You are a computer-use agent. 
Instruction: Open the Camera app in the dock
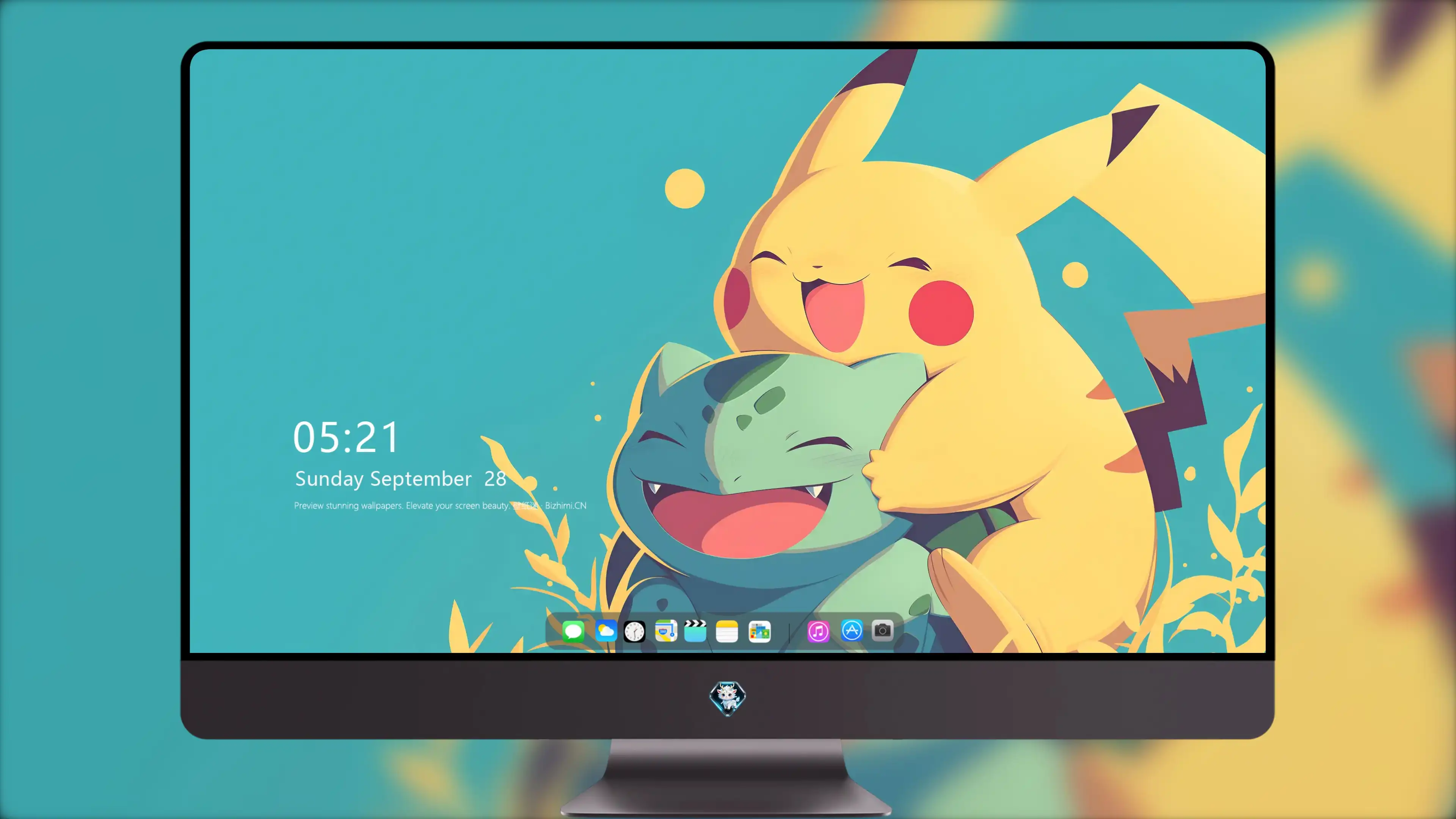point(882,631)
